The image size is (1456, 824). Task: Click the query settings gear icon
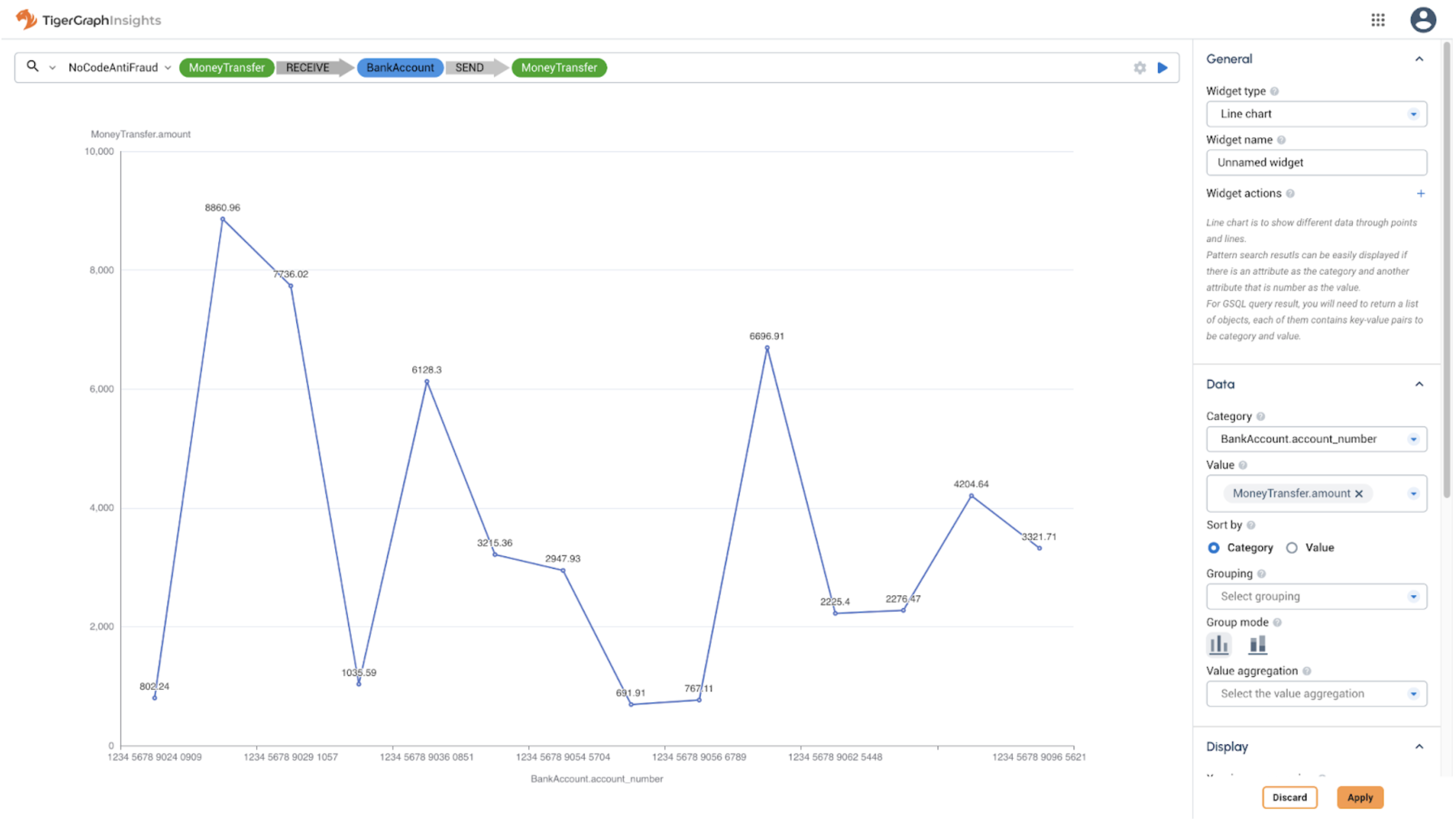(x=1140, y=67)
